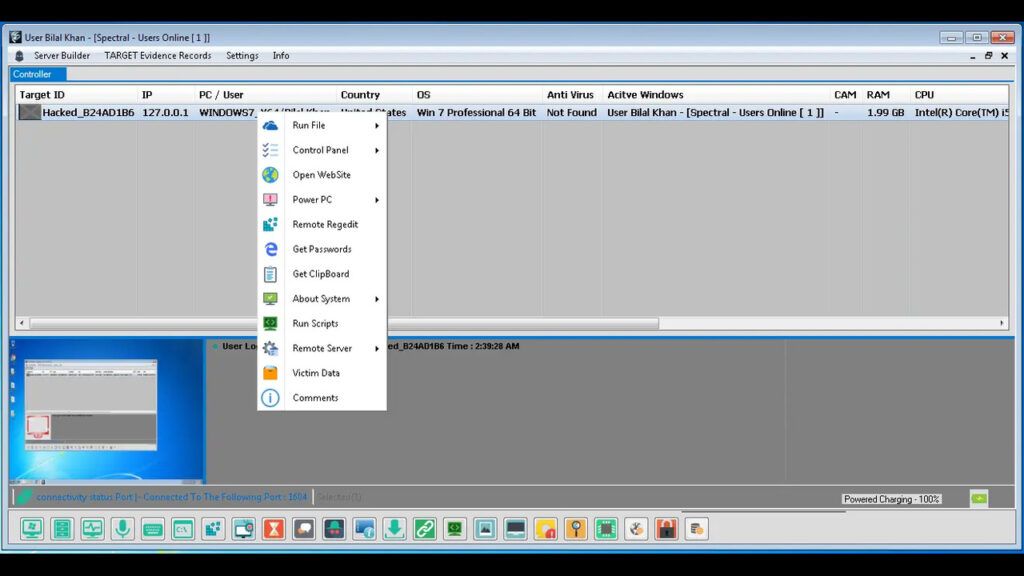
Task: Click the teal file cabinet toolbar icon
Action: pyautogui.click(x=62, y=528)
